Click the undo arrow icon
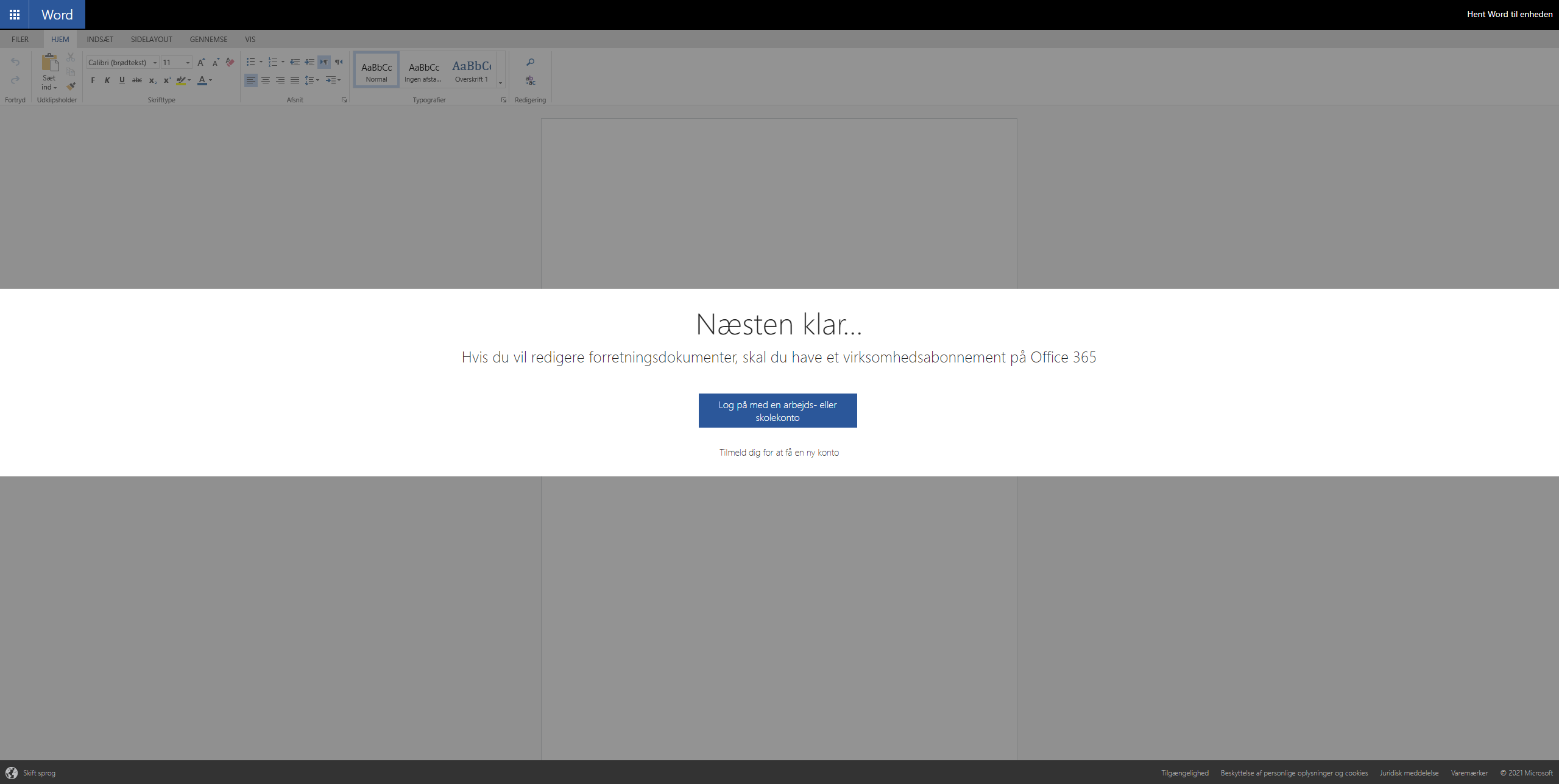The width and height of the screenshot is (1559, 784). click(15, 62)
